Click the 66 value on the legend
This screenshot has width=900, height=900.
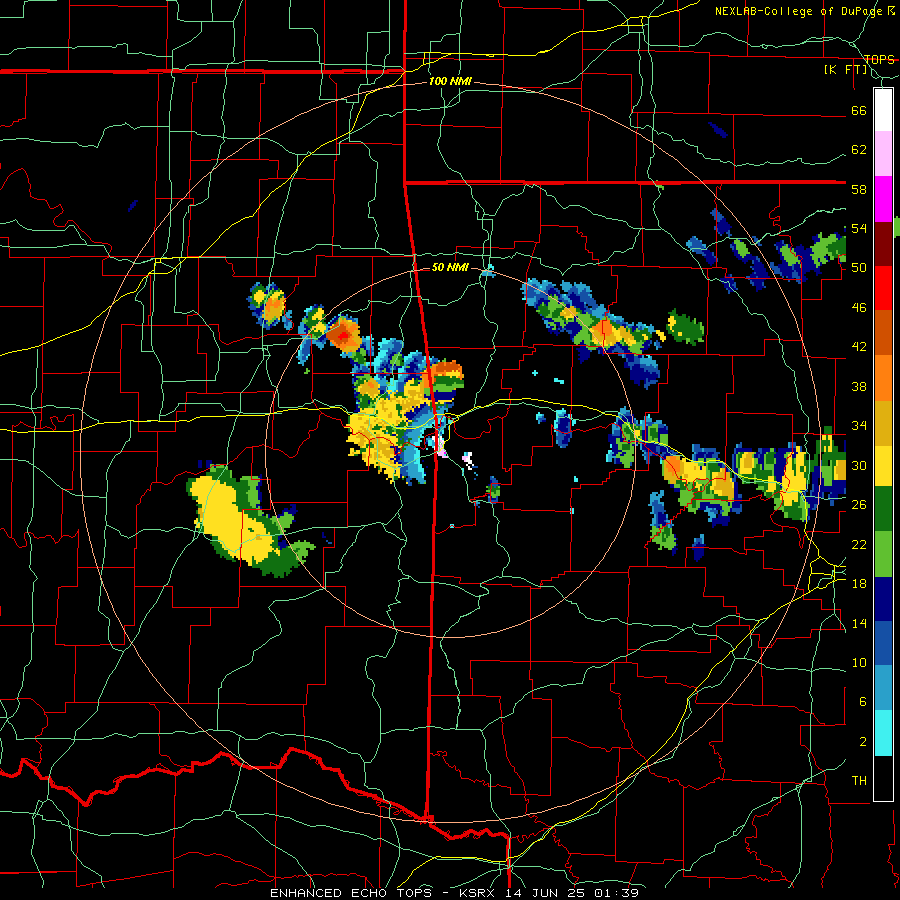[x=859, y=111]
